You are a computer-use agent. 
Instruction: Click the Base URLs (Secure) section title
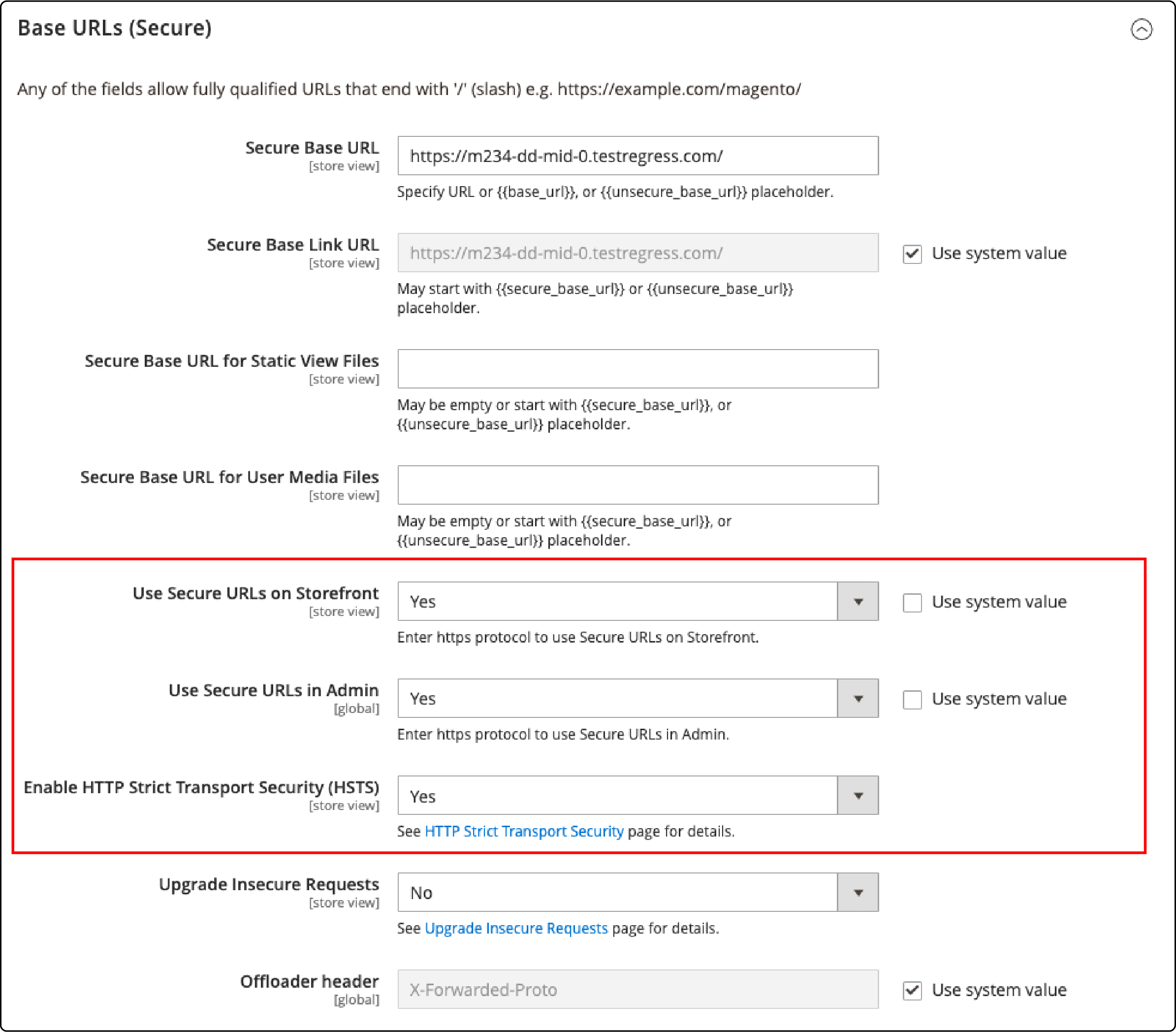pyautogui.click(x=115, y=28)
